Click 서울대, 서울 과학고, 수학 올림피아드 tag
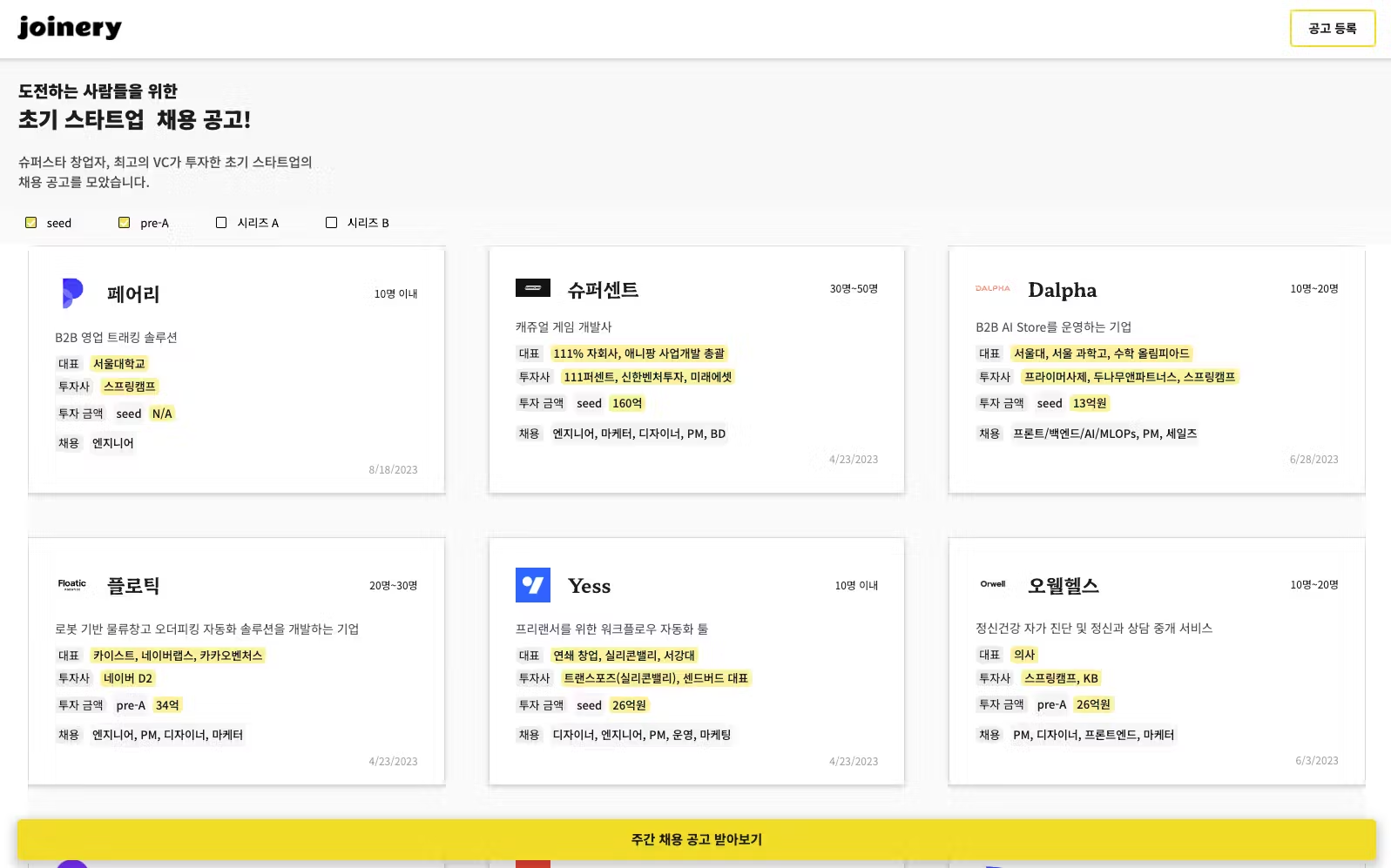Viewport: 1391px width, 868px height. tap(1102, 353)
